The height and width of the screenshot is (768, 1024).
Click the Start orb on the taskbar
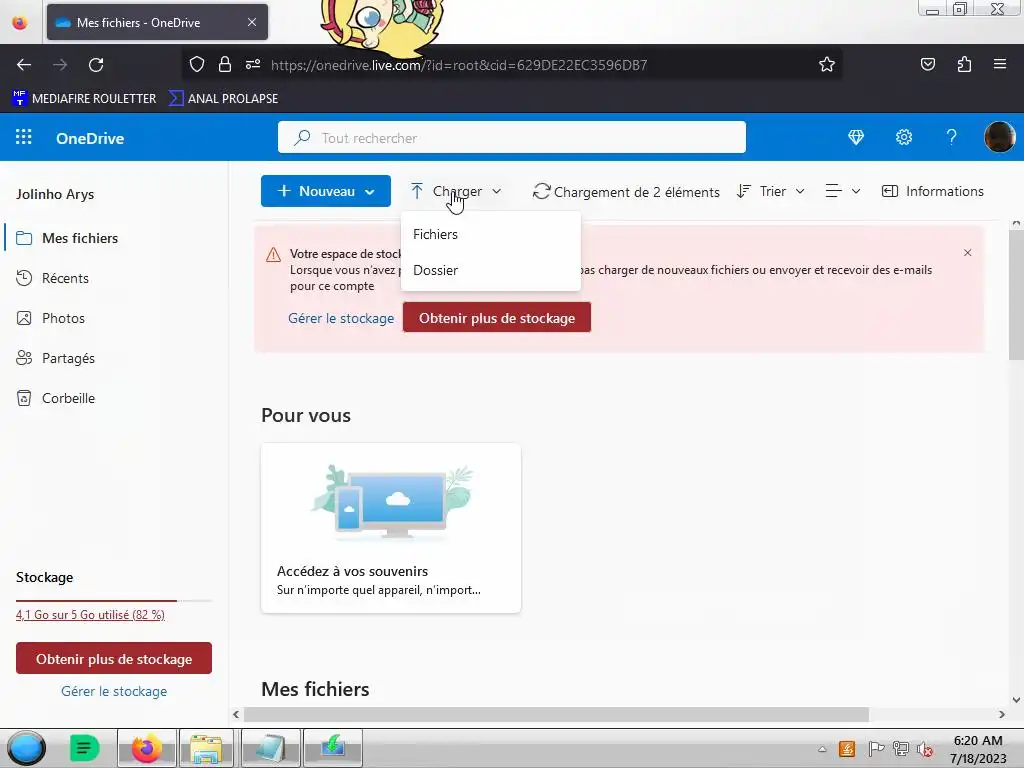(26, 748)
